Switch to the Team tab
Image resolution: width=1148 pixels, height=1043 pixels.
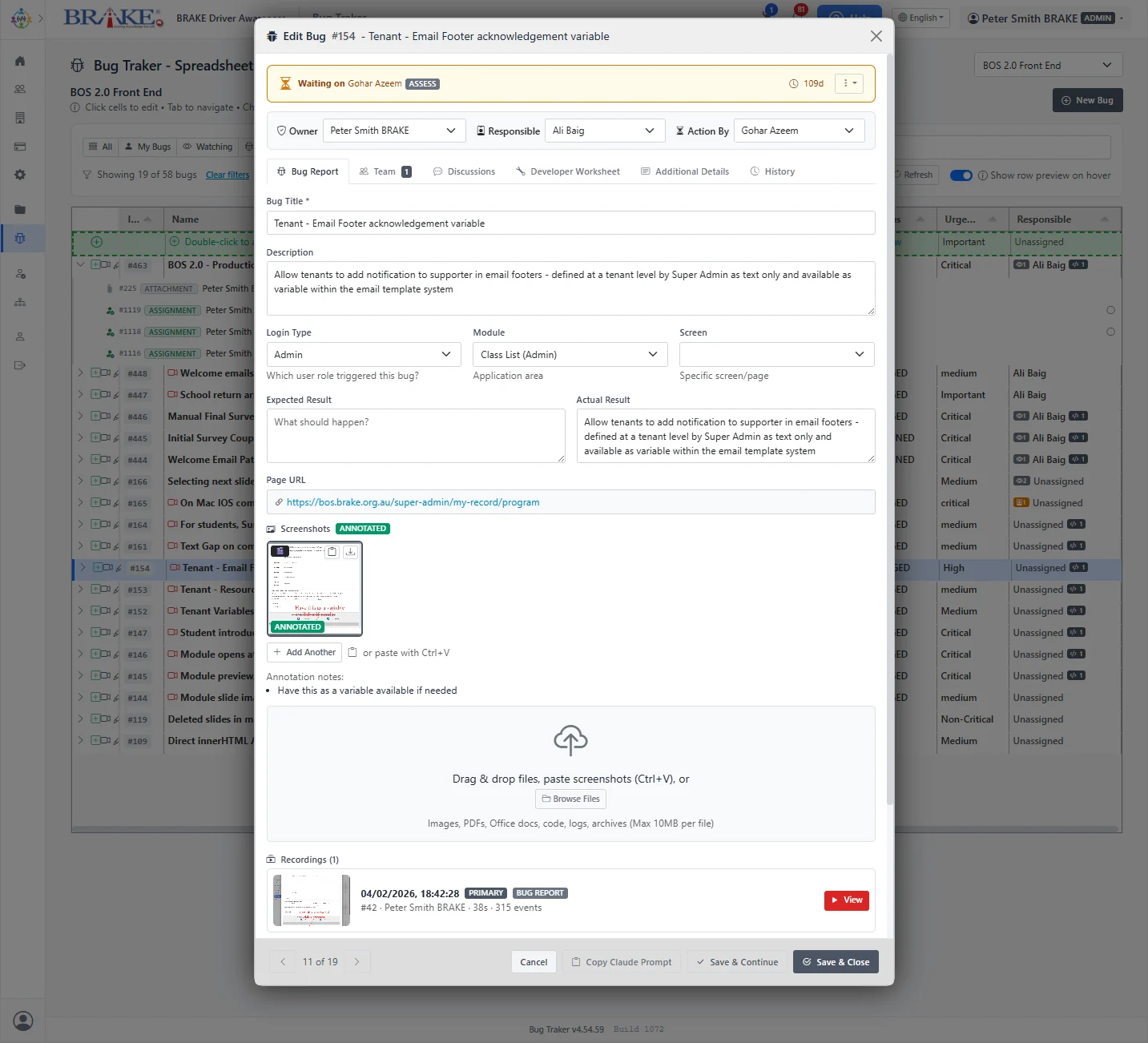(385, 171)
